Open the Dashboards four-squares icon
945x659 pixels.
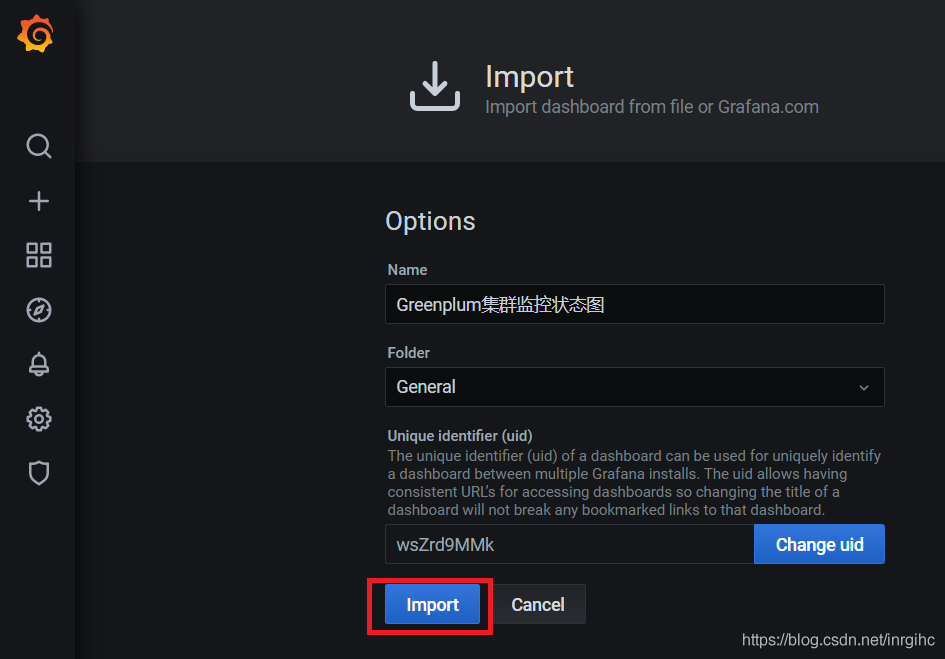click(x=38, y=255)
